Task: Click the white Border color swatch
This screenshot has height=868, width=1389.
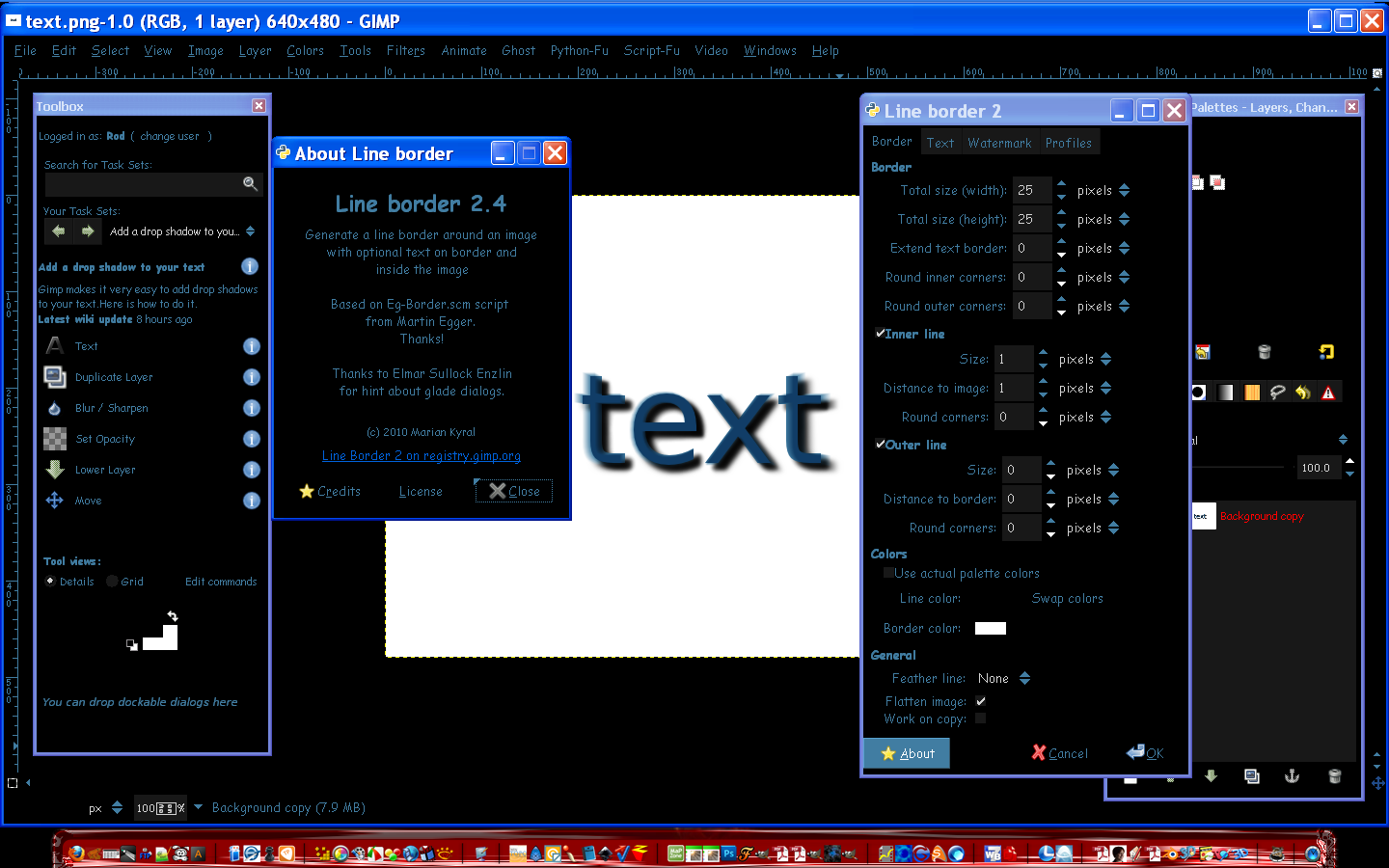Action: coord(990,629)
